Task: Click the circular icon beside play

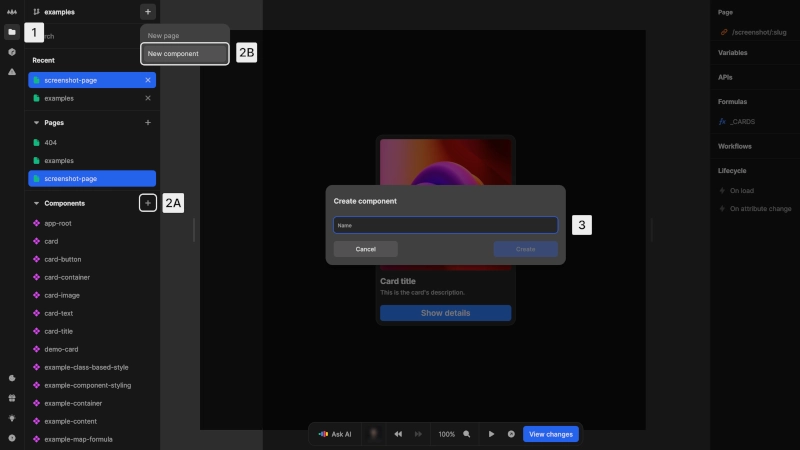Action: 511,434
